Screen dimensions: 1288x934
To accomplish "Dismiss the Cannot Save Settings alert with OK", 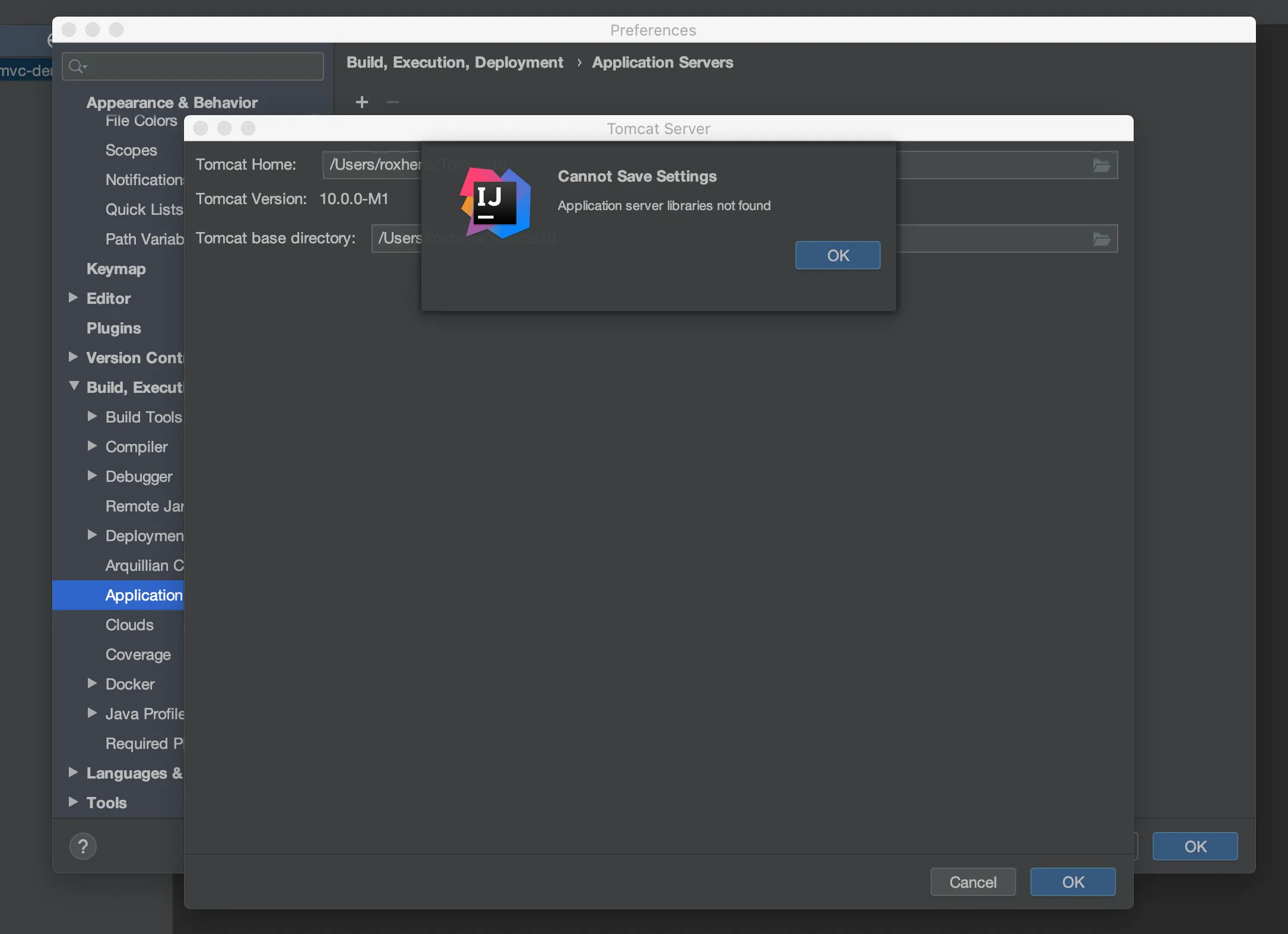I will (837, 256).
